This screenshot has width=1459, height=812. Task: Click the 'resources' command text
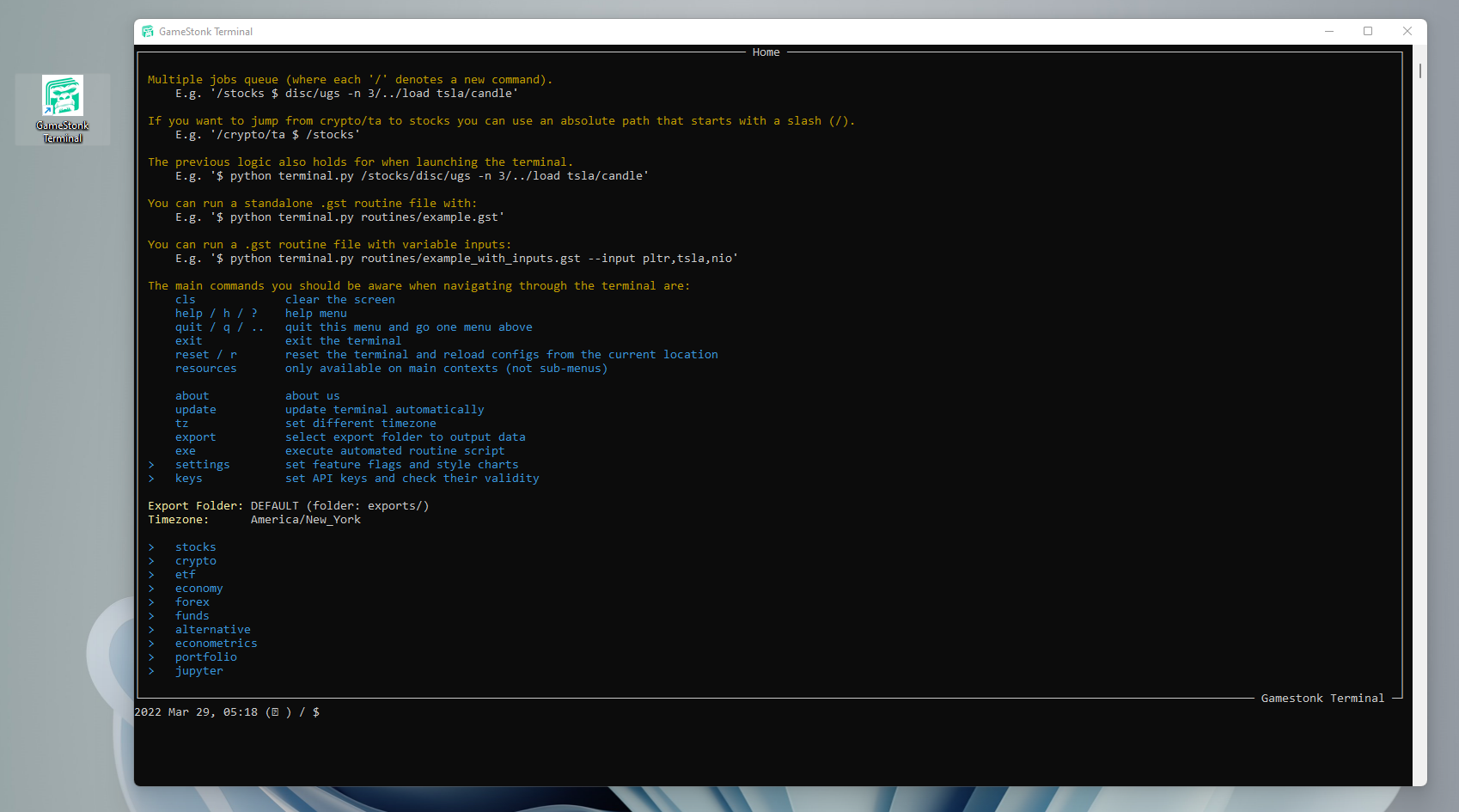tap(206, 369)
